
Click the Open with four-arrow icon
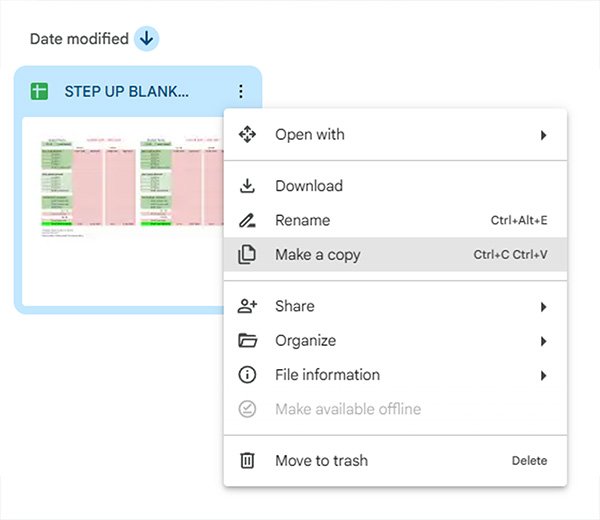(x=247, y=135)
